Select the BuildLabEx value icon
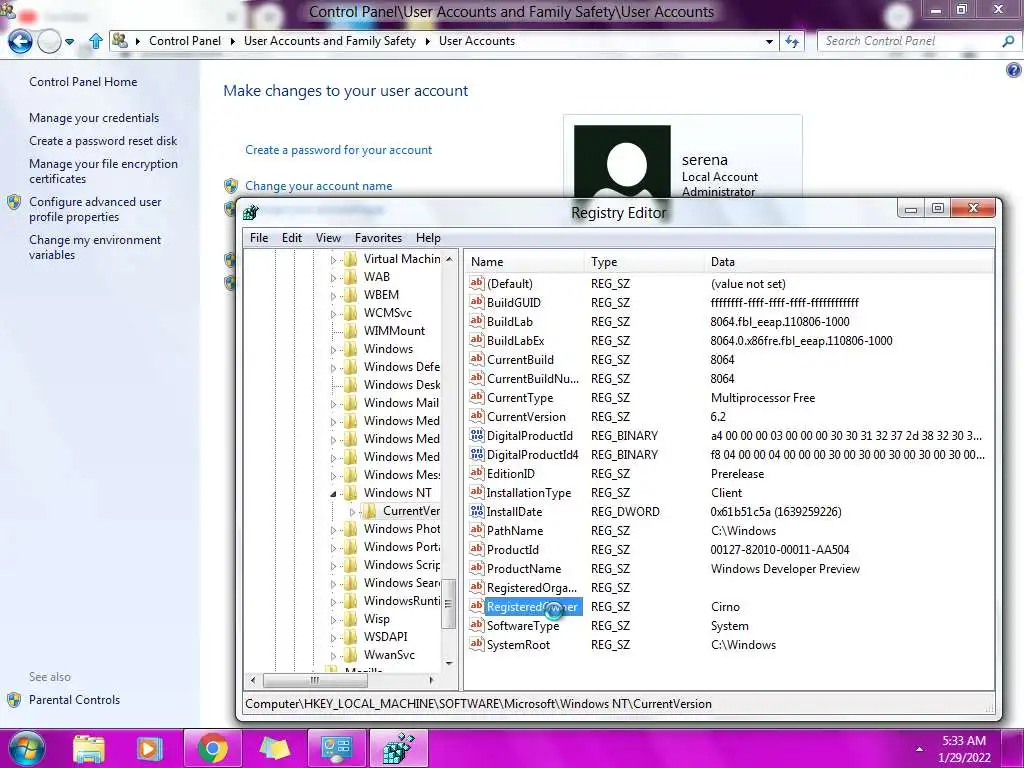 point(477,340)
